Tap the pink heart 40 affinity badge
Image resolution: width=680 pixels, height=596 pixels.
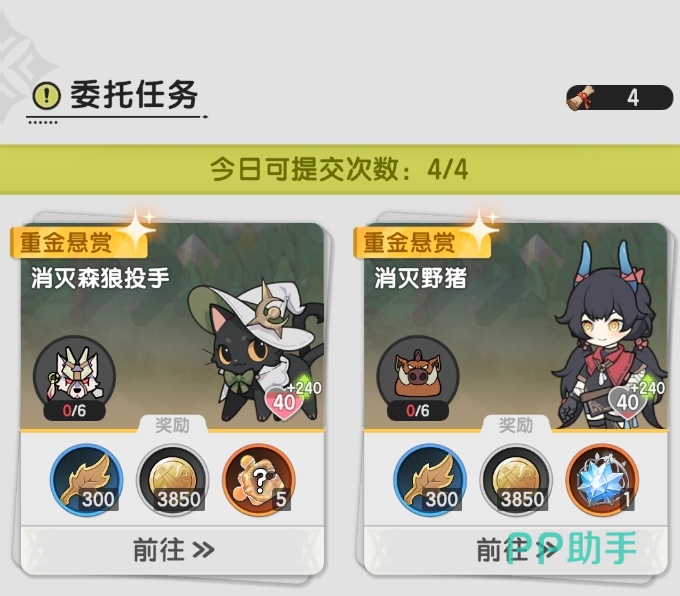pos(284,403)
